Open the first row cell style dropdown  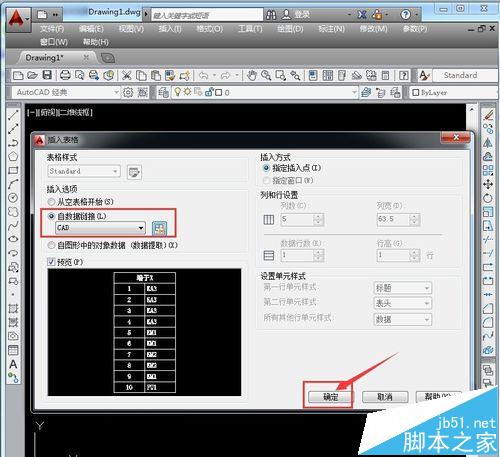(403, 288)
